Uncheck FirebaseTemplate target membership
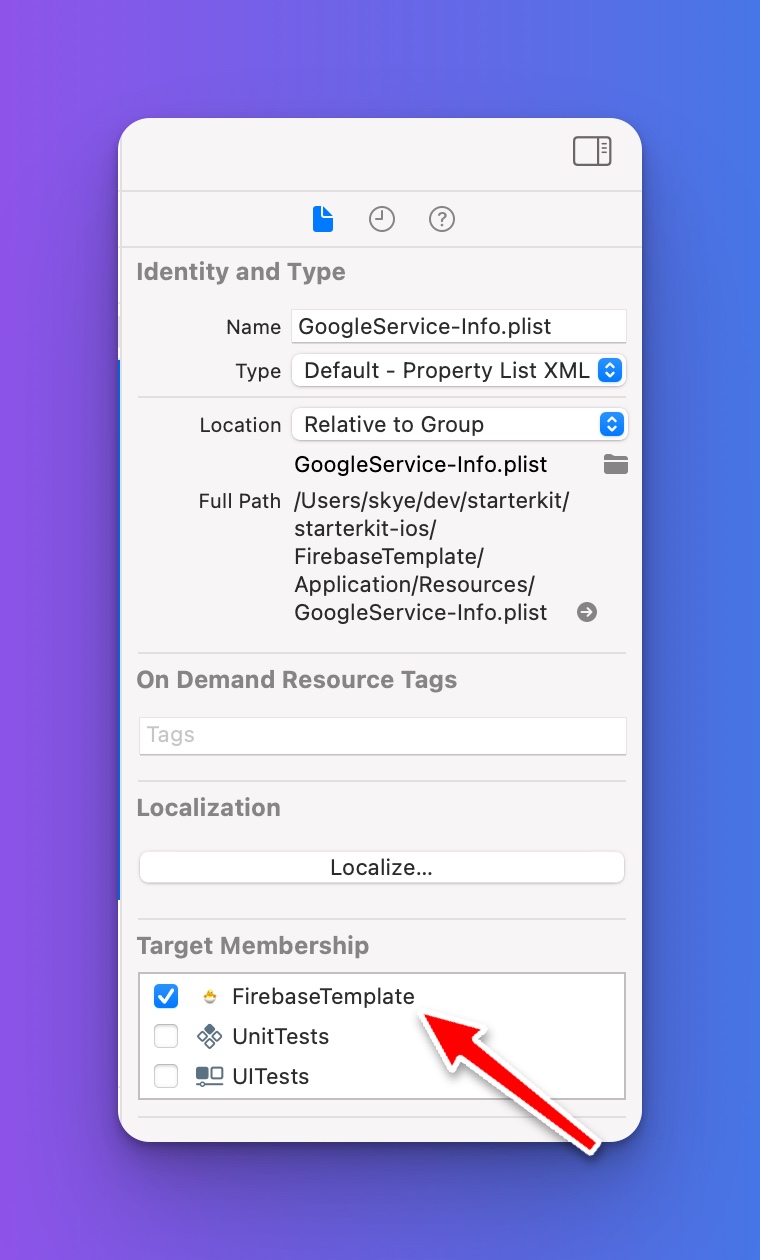Screen dimensions: 760x1260 pos(166,997)
